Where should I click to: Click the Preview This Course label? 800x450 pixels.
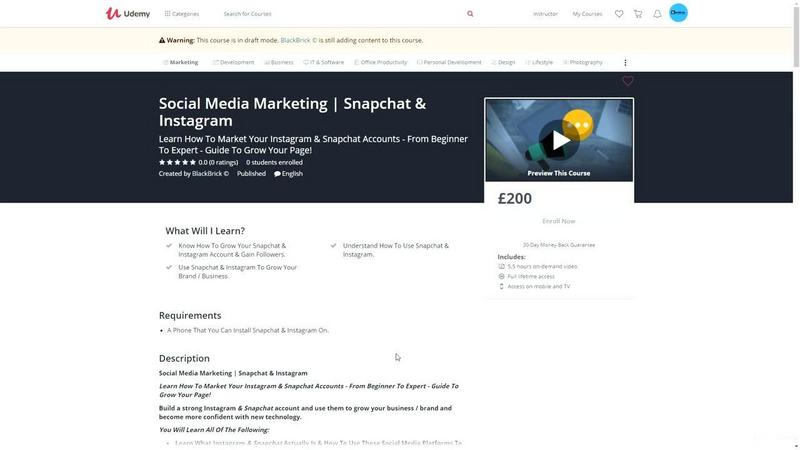tap(559, 173)
